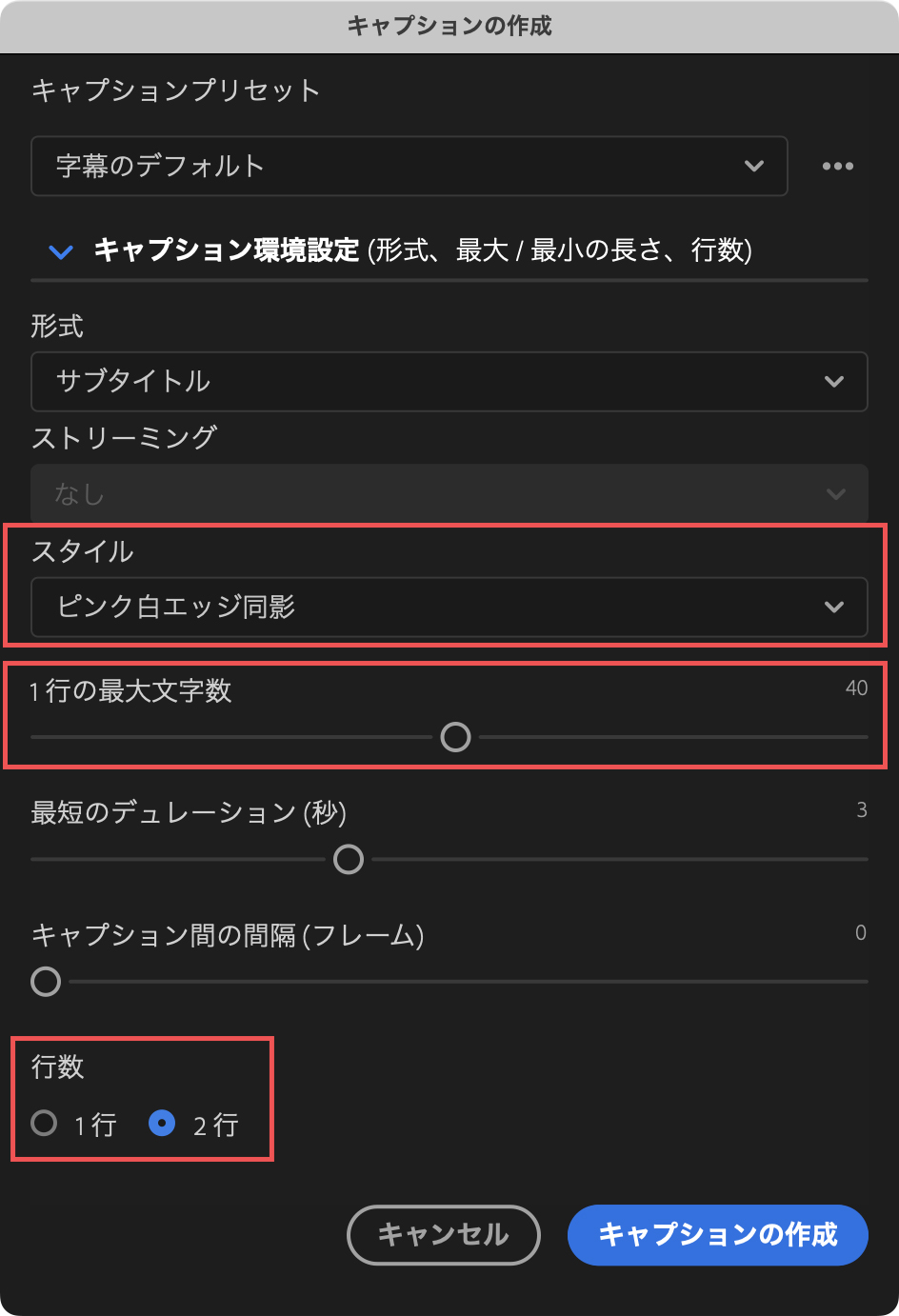Select the 2行 radio button
The height and width of the screenshot is (1316, 899).
162,1124
